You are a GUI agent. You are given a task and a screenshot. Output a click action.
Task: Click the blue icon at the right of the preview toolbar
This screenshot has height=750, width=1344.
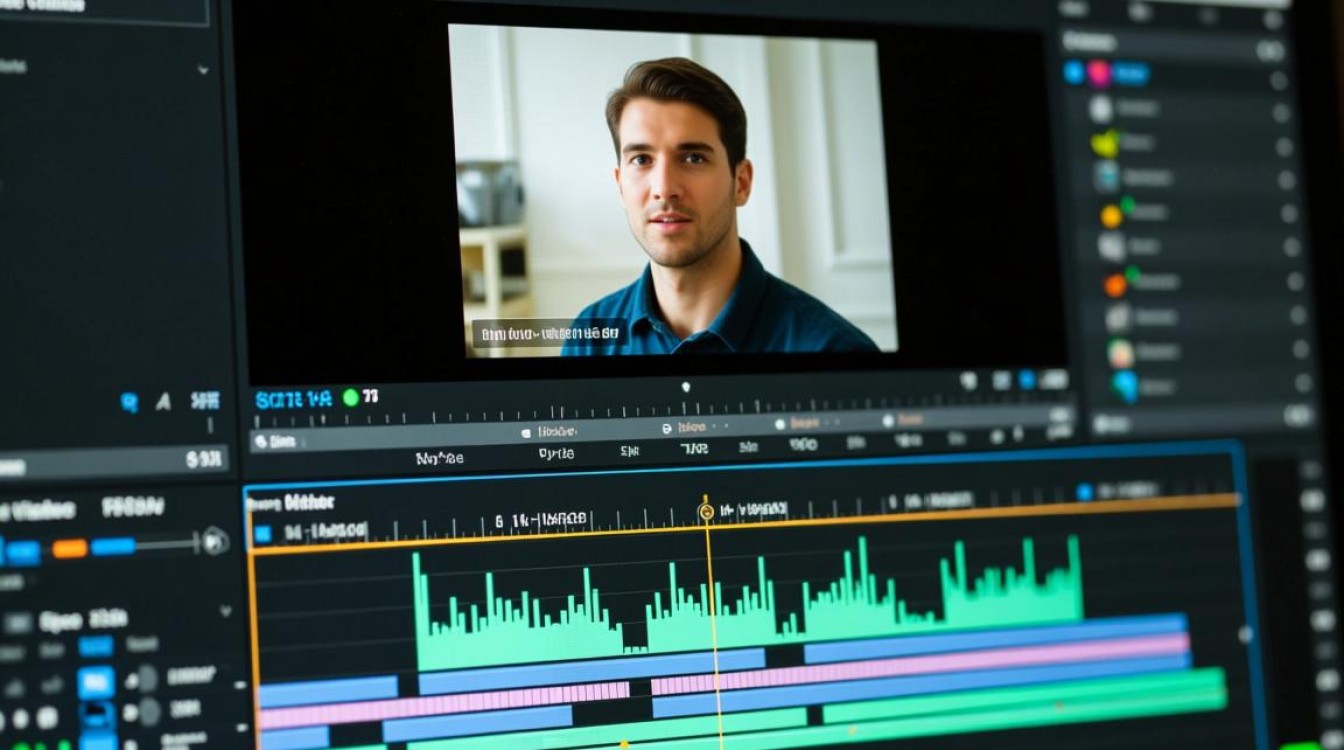point(1027,380)
